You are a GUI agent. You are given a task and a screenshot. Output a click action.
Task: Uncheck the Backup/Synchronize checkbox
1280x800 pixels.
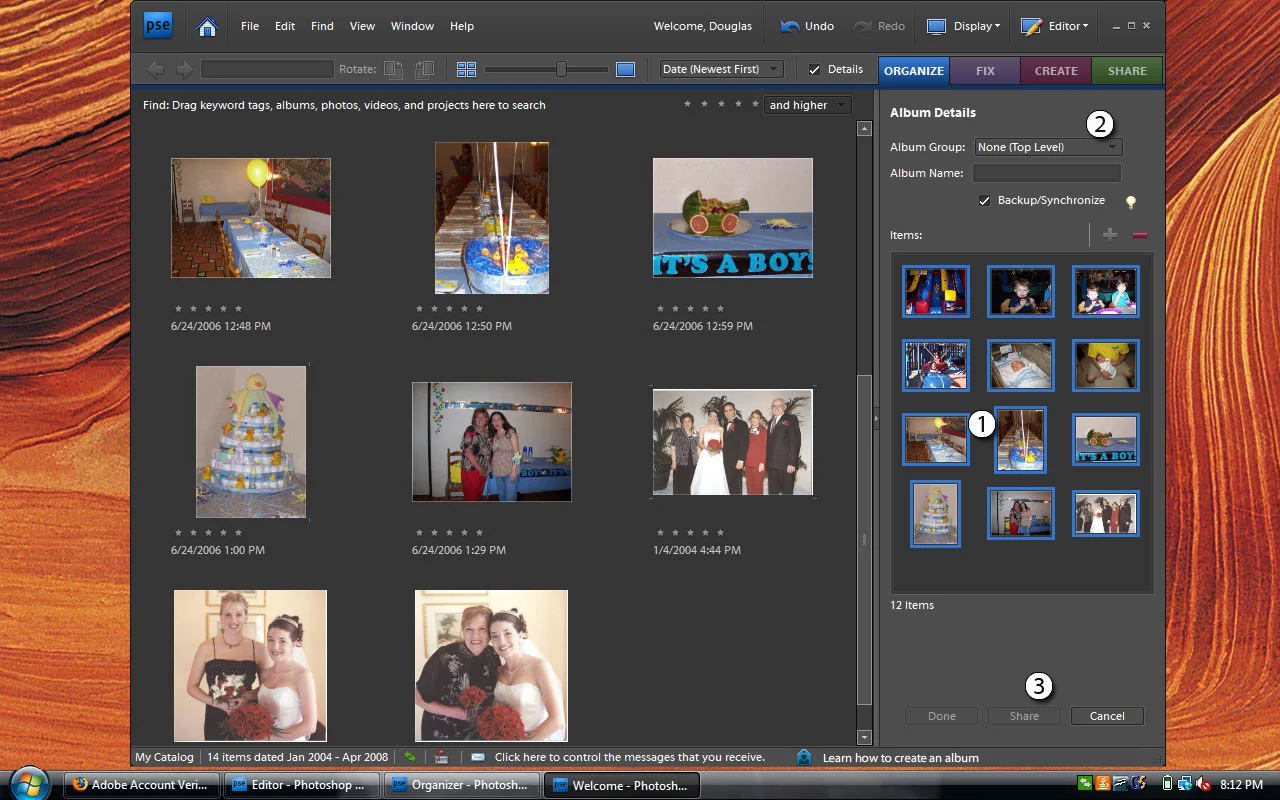point(985,200)
